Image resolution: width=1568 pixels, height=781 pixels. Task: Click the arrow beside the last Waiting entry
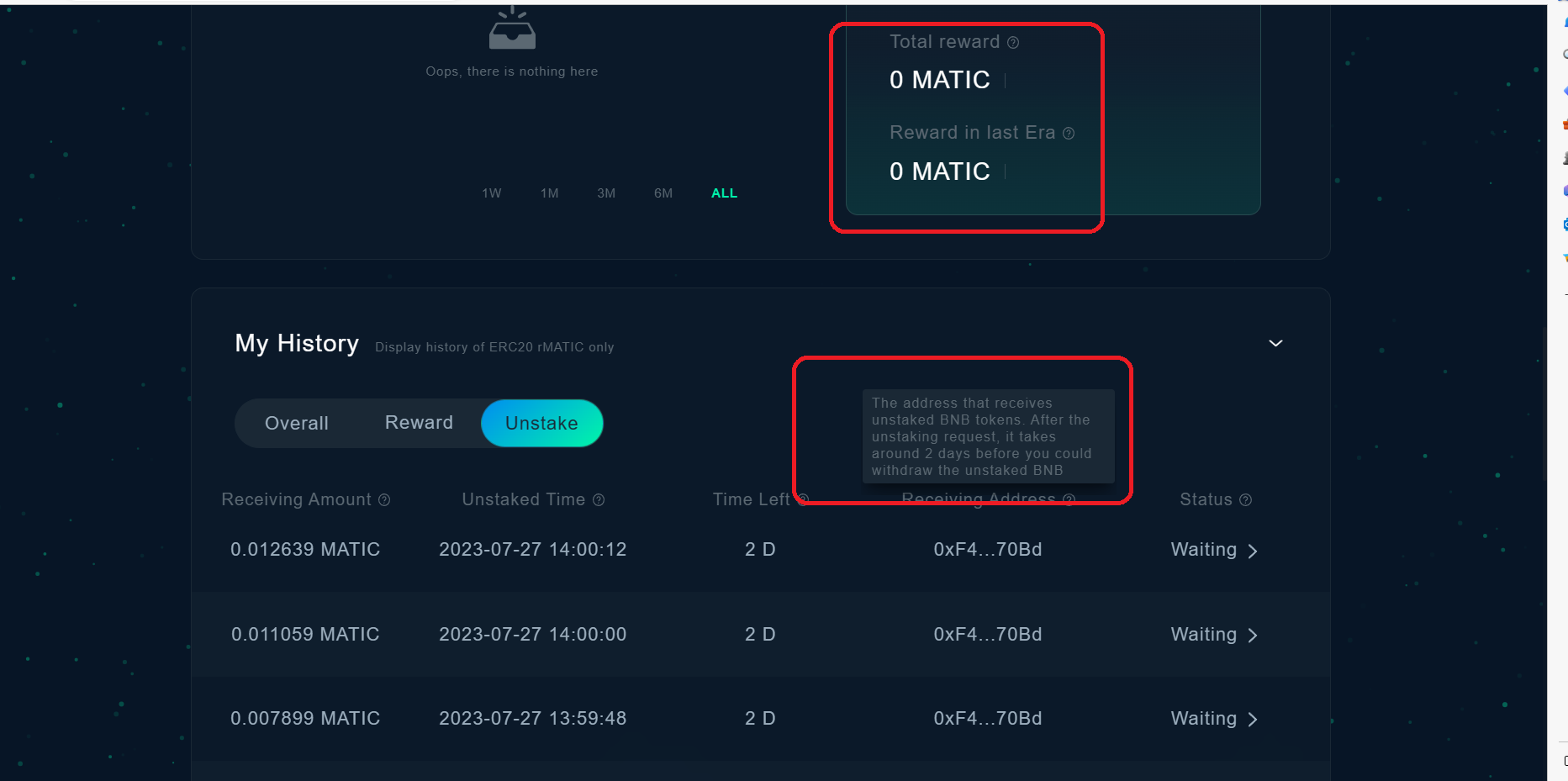click(1253, 719)
